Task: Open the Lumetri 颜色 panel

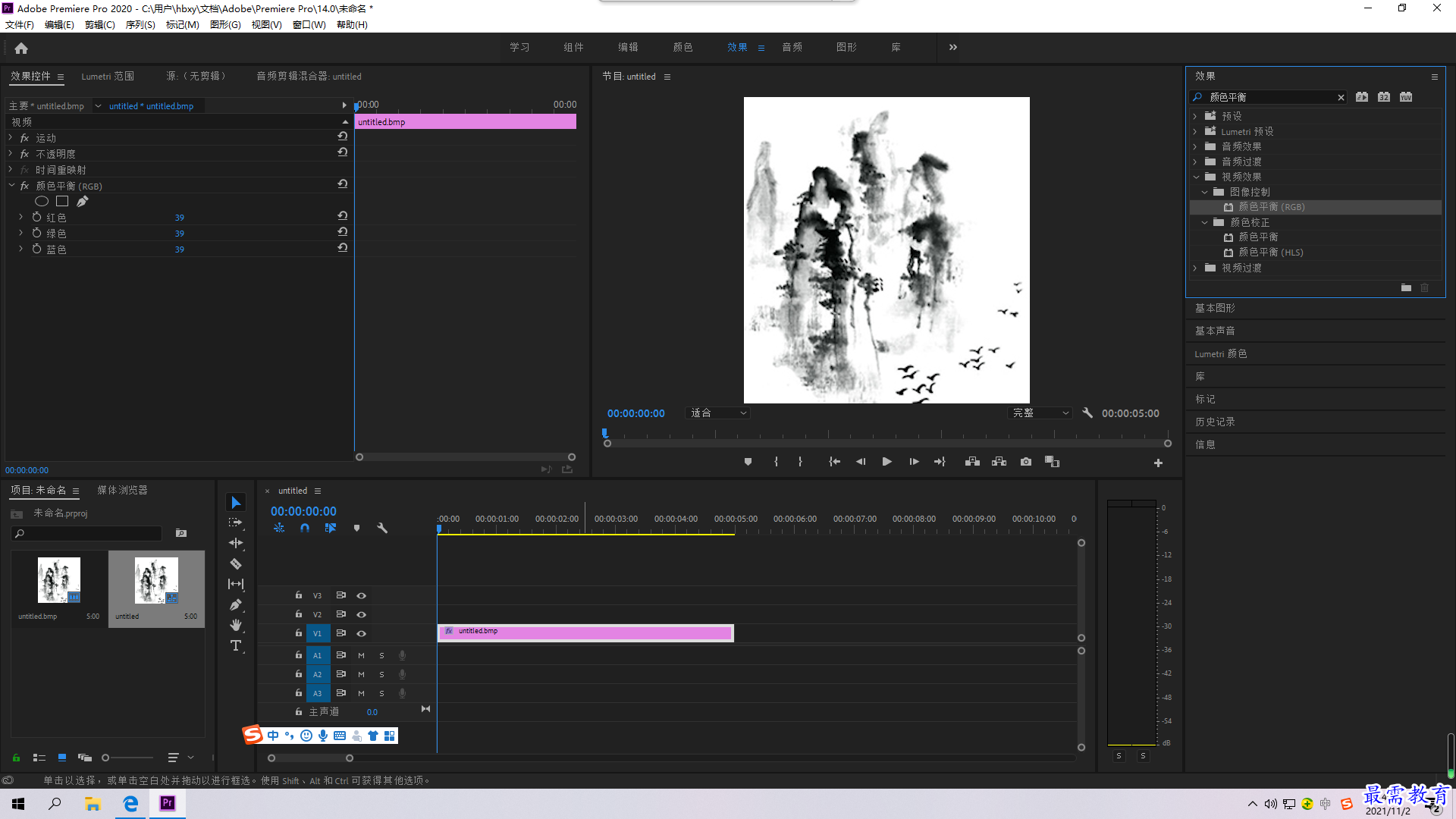Action: (x=1221, y=353)
